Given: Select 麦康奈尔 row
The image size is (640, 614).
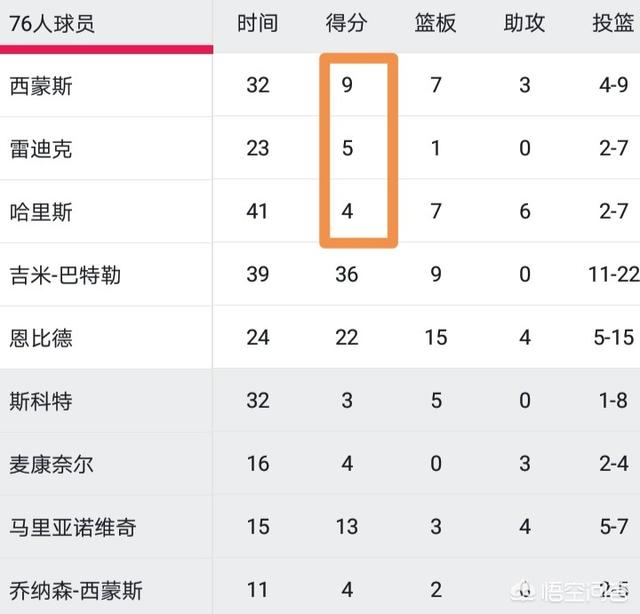Looking at the screenshot, I should (x=51, y=465).
